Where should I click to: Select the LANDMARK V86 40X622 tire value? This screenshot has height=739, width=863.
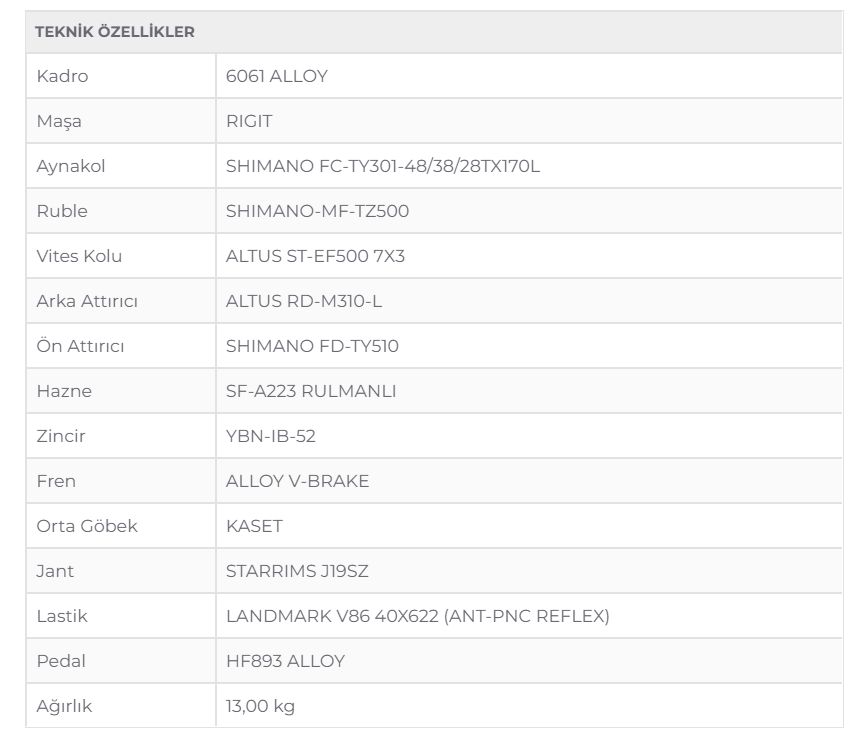click(x=418, y=616)
